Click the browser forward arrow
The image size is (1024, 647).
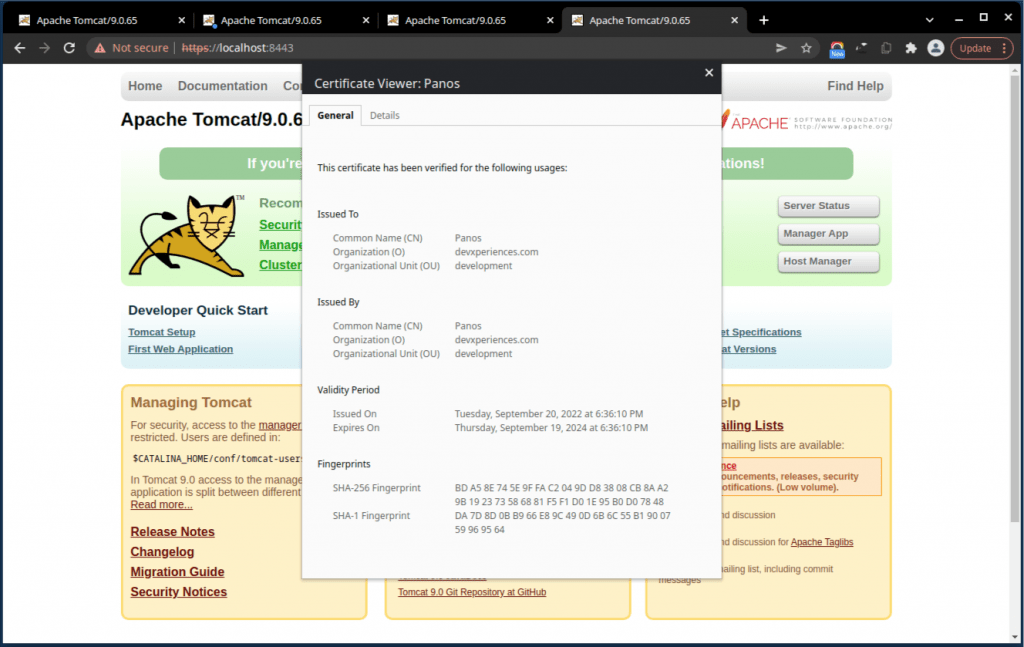pos(44,48)
